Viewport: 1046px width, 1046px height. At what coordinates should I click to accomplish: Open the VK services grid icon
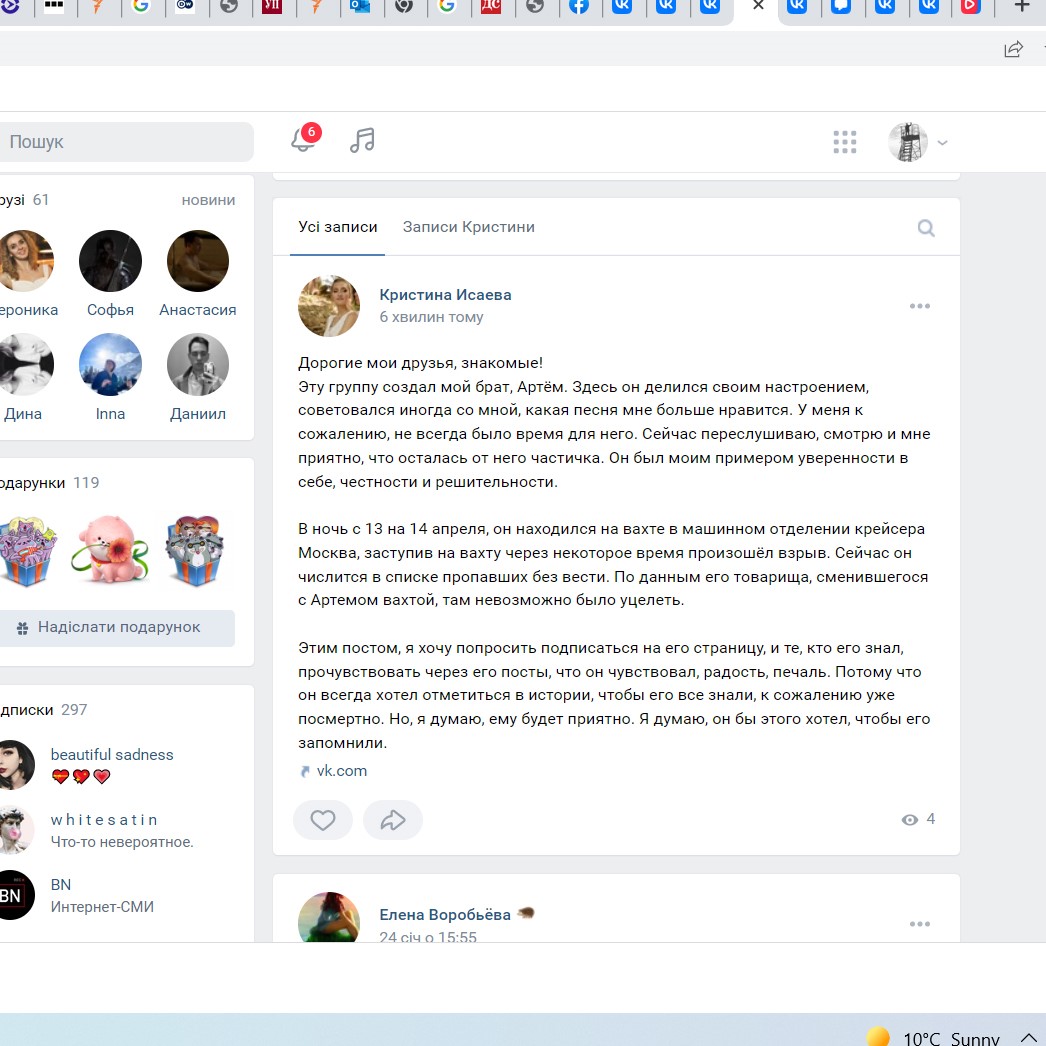(845, 142)
